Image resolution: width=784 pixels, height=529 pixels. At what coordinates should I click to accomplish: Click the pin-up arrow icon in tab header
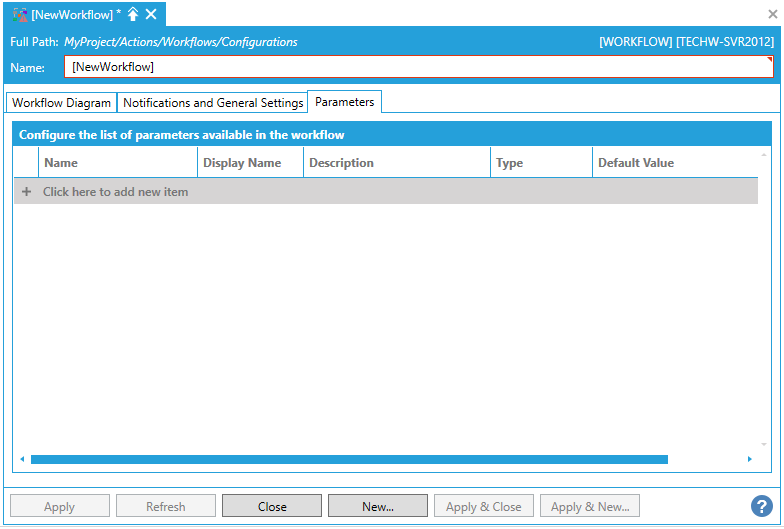133,14
